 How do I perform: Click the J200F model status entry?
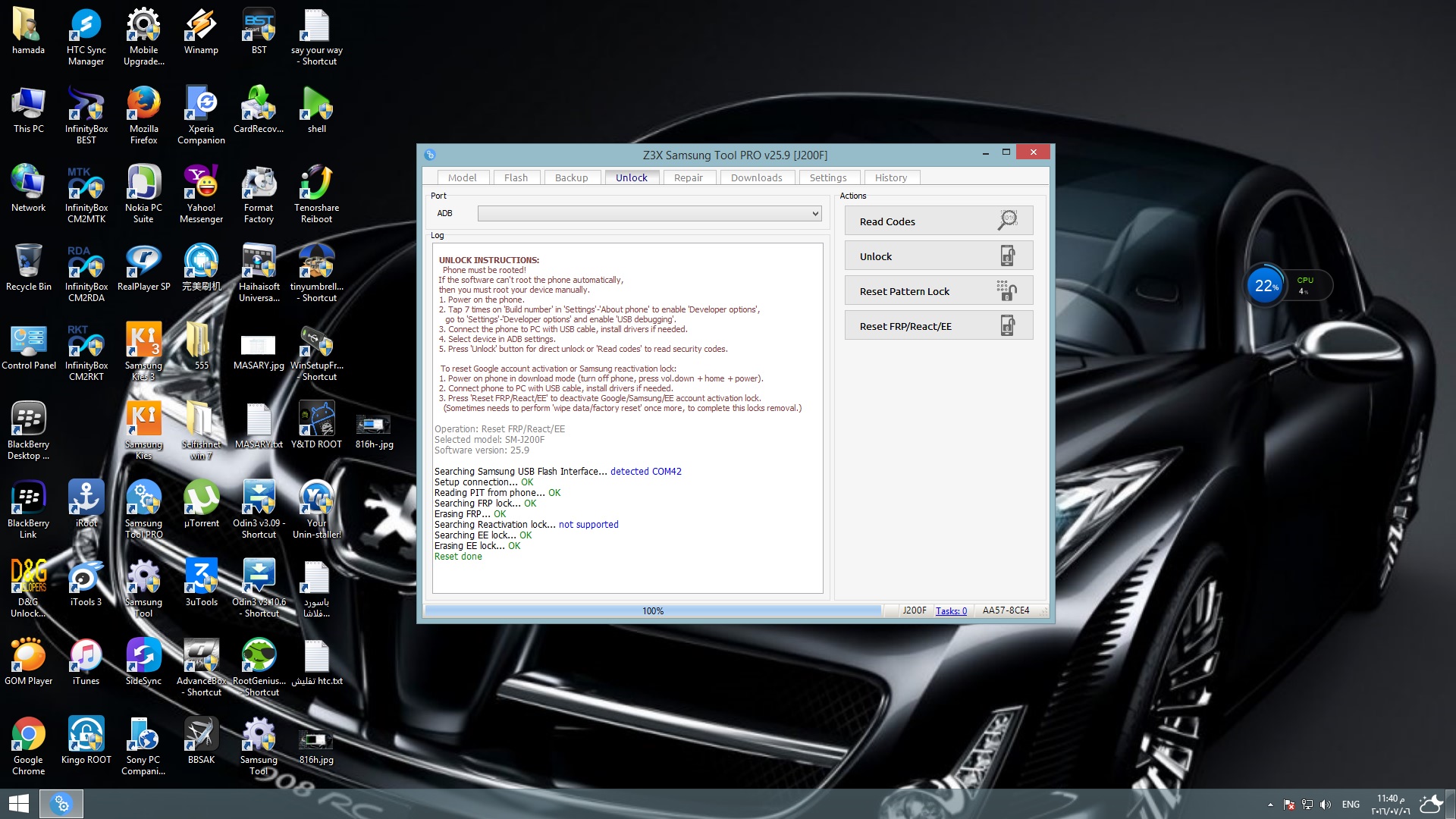[x=914, y=610]
